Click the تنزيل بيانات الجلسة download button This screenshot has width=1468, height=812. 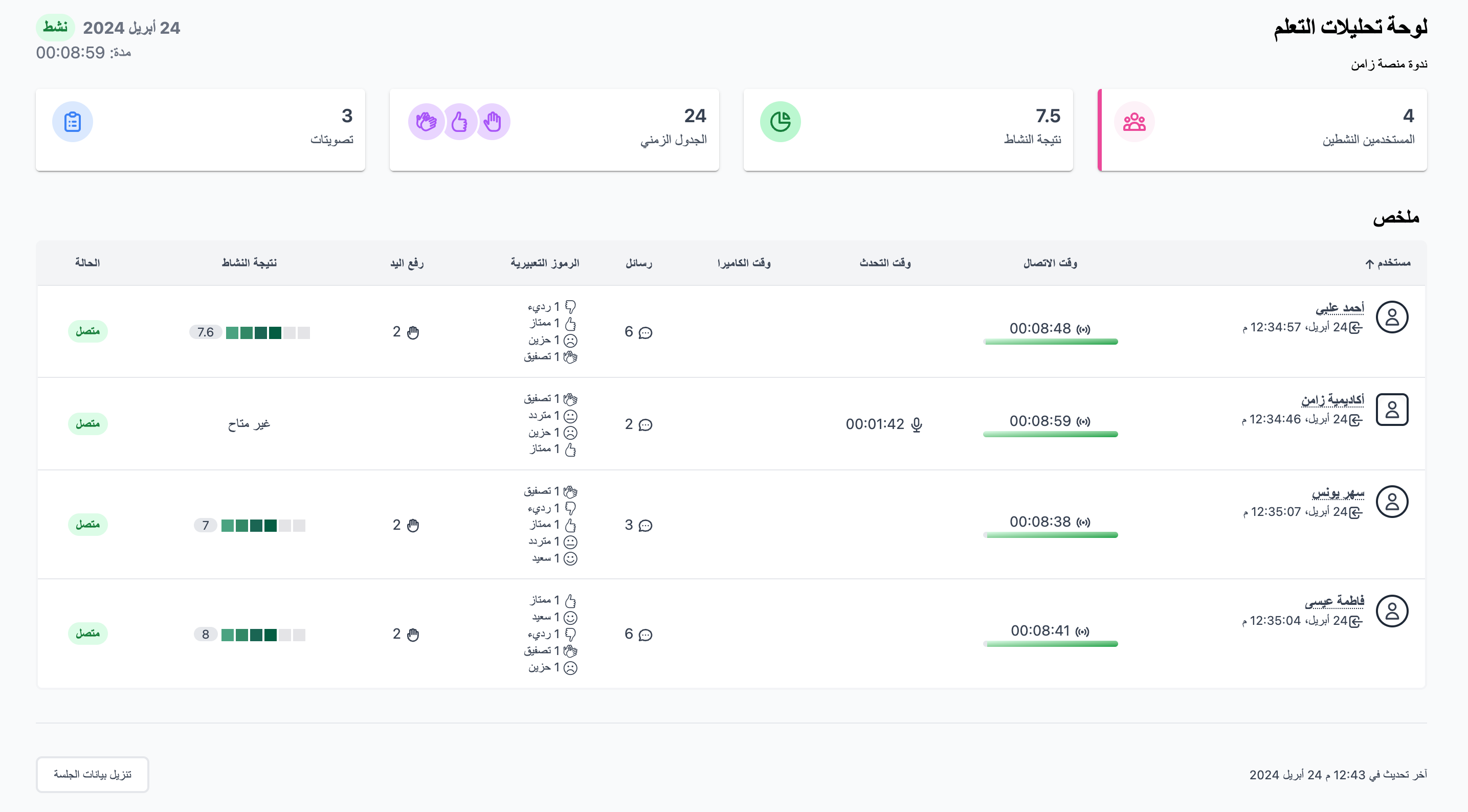click(92, 774)
